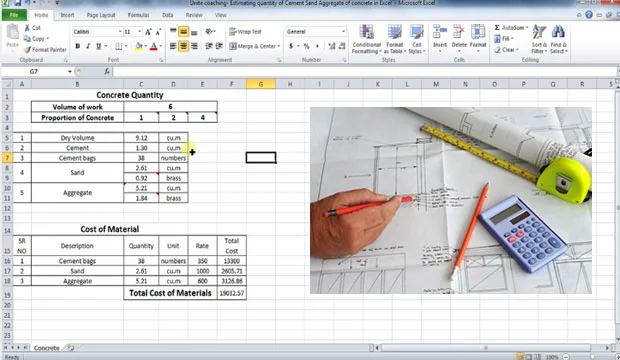
Task: Click the Insert function fx icon
Action: tap(107, 71)
